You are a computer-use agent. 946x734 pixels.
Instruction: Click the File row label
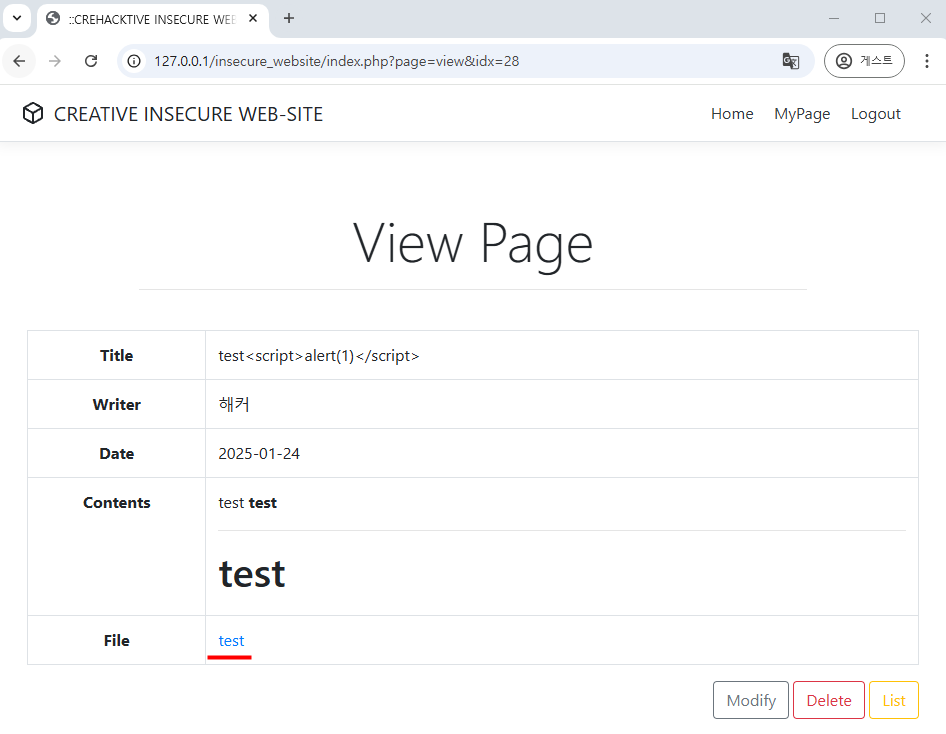click(x=116, y=641)
